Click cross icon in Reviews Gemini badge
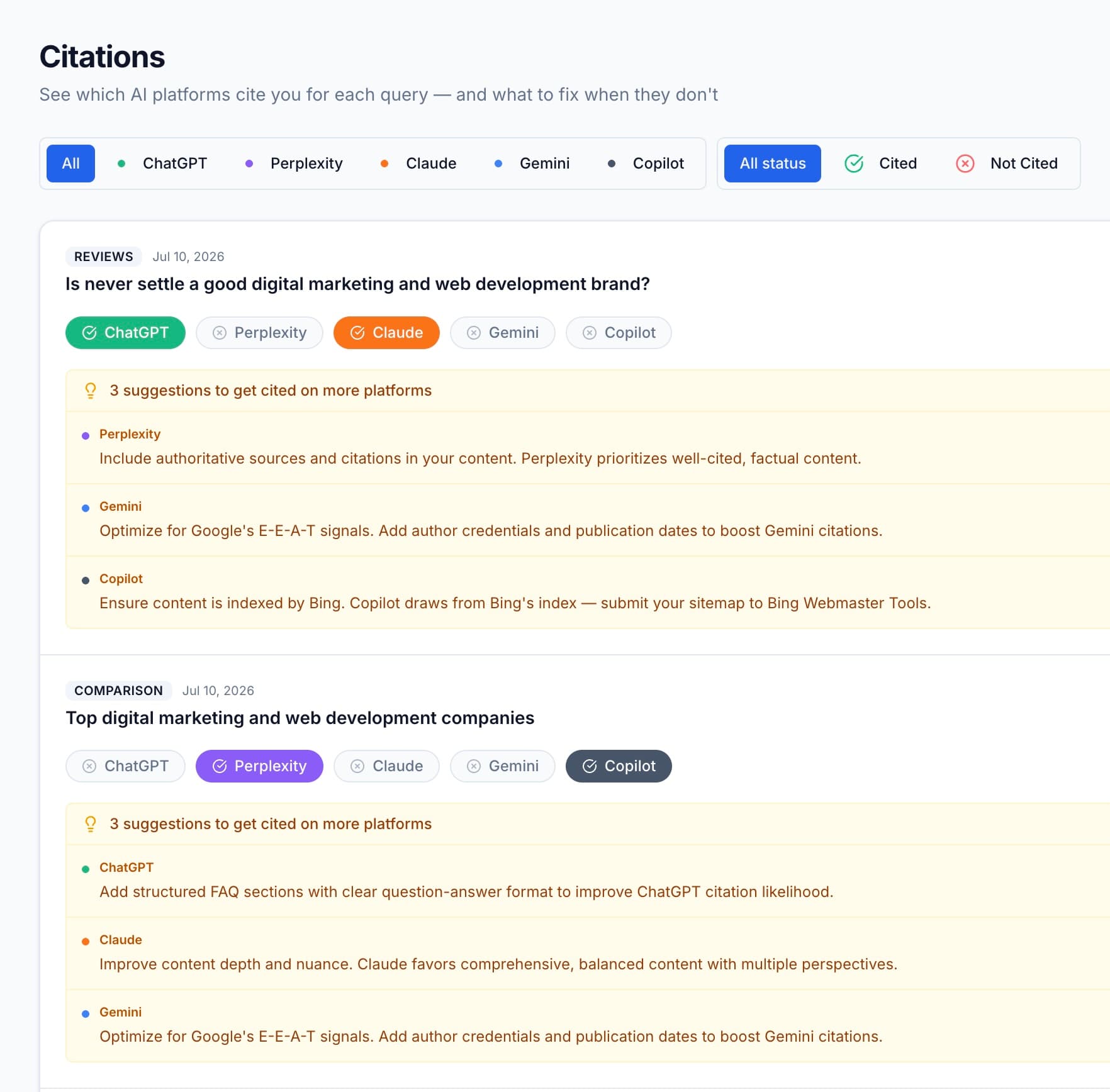Image resolution: width=1110 pixels, height=1092 pixels. pyautogui.click(x=474, y=333)
